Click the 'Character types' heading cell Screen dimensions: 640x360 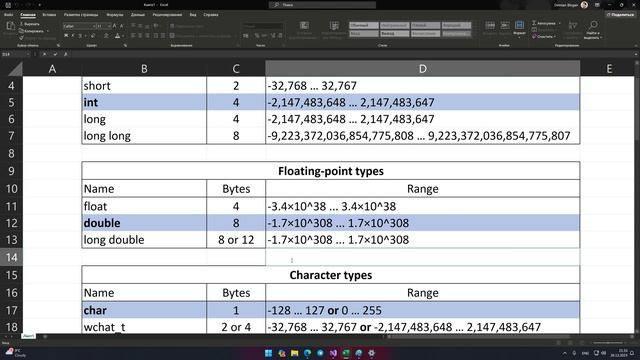click(x=331, y=275)
